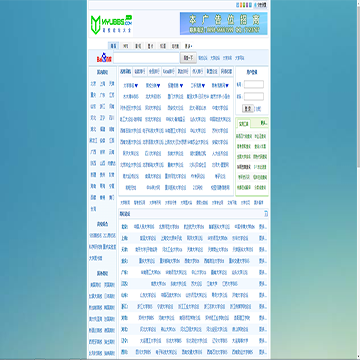Select the highlighted first search type tab
Screen dimensions: 360x360
(x=113, y=46)
